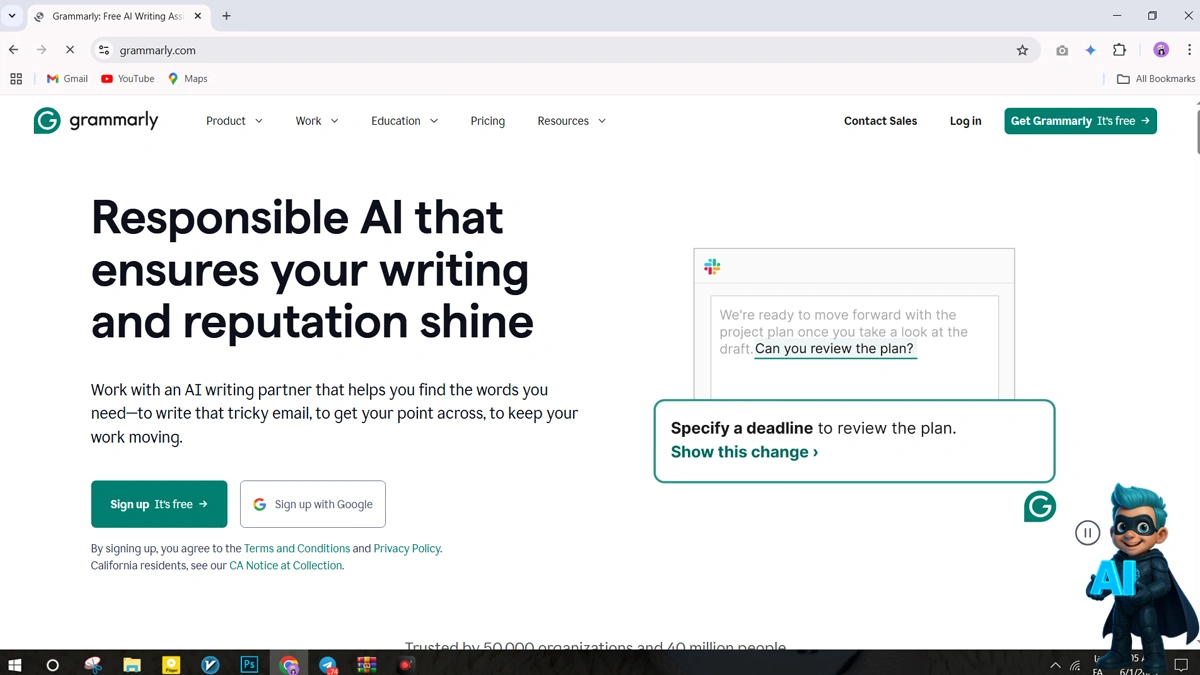1200x675 pixels.
Task: Open the Cortana search circle in the taskbar
Action: tap(53, 665)
